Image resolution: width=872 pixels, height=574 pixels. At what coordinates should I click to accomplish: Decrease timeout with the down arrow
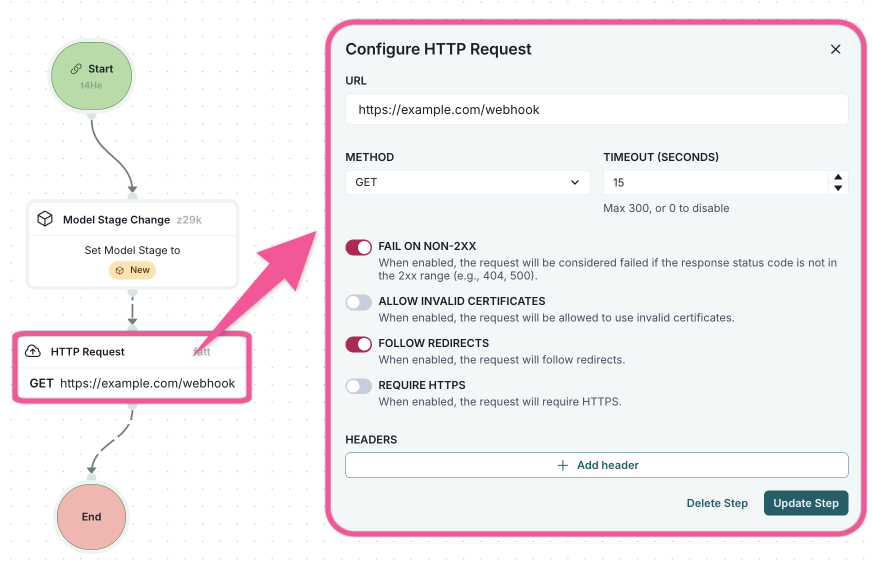838,188
